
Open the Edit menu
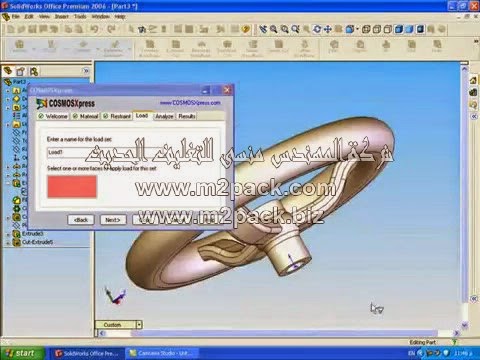tap(29, 16)
